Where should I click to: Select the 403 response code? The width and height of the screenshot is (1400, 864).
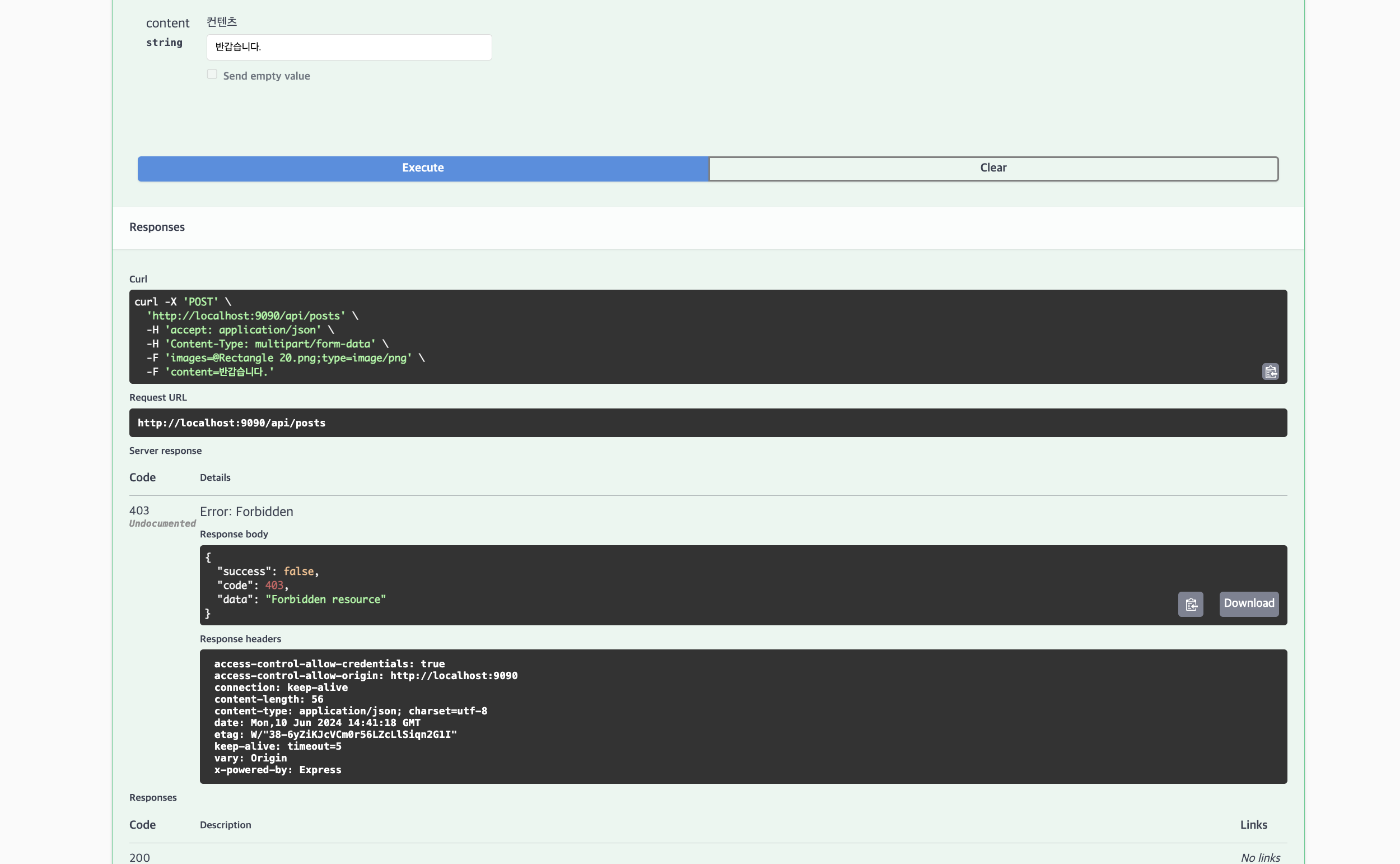(x=139, y=510)
